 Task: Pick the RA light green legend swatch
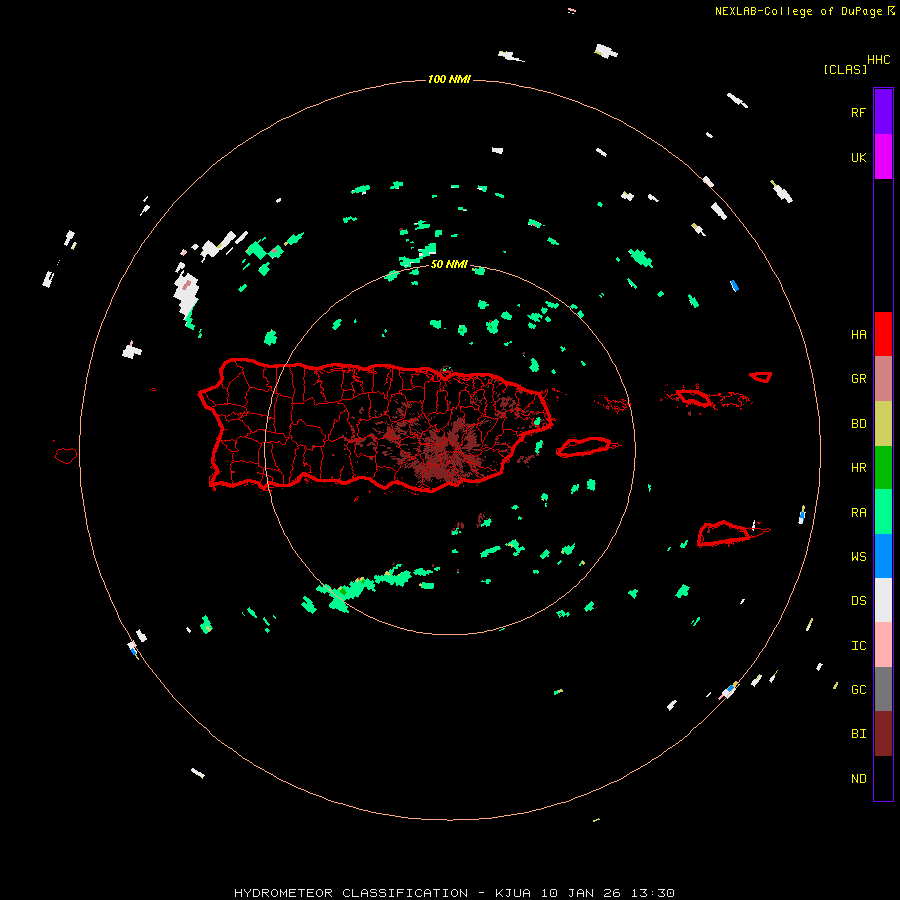[883, 512]
